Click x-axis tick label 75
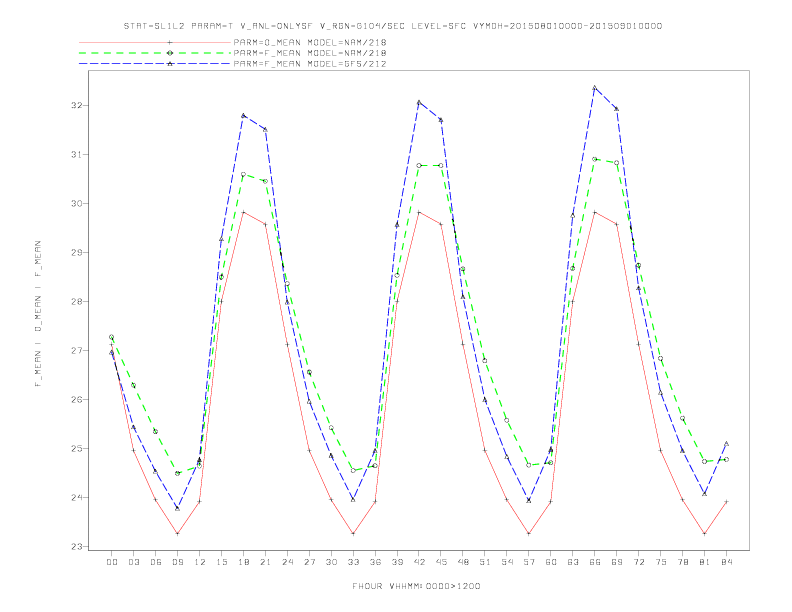Screen dimensions: 792x612 pyautogui.click(x=661, y=562)
